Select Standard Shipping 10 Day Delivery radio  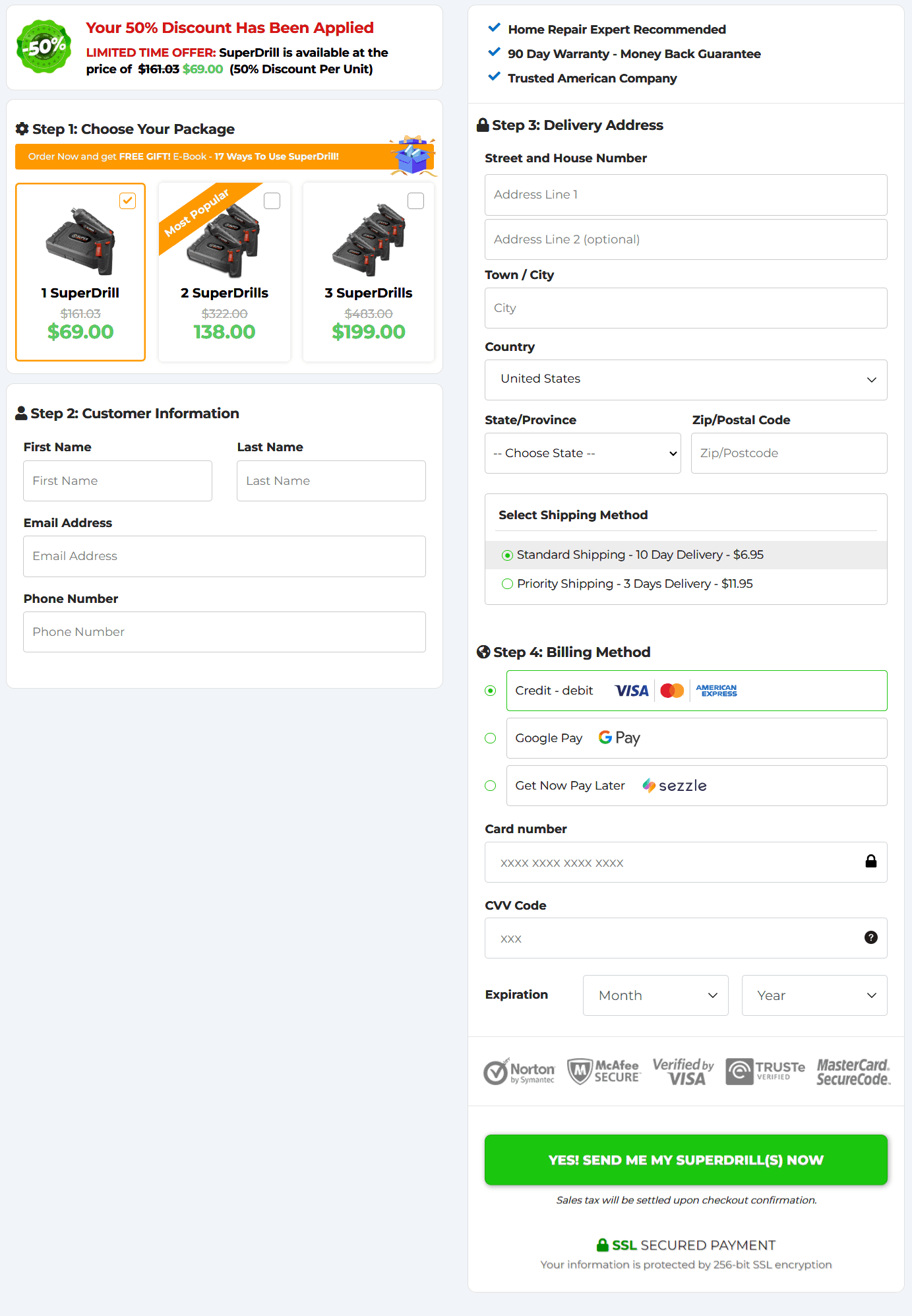tap(507, 555)
